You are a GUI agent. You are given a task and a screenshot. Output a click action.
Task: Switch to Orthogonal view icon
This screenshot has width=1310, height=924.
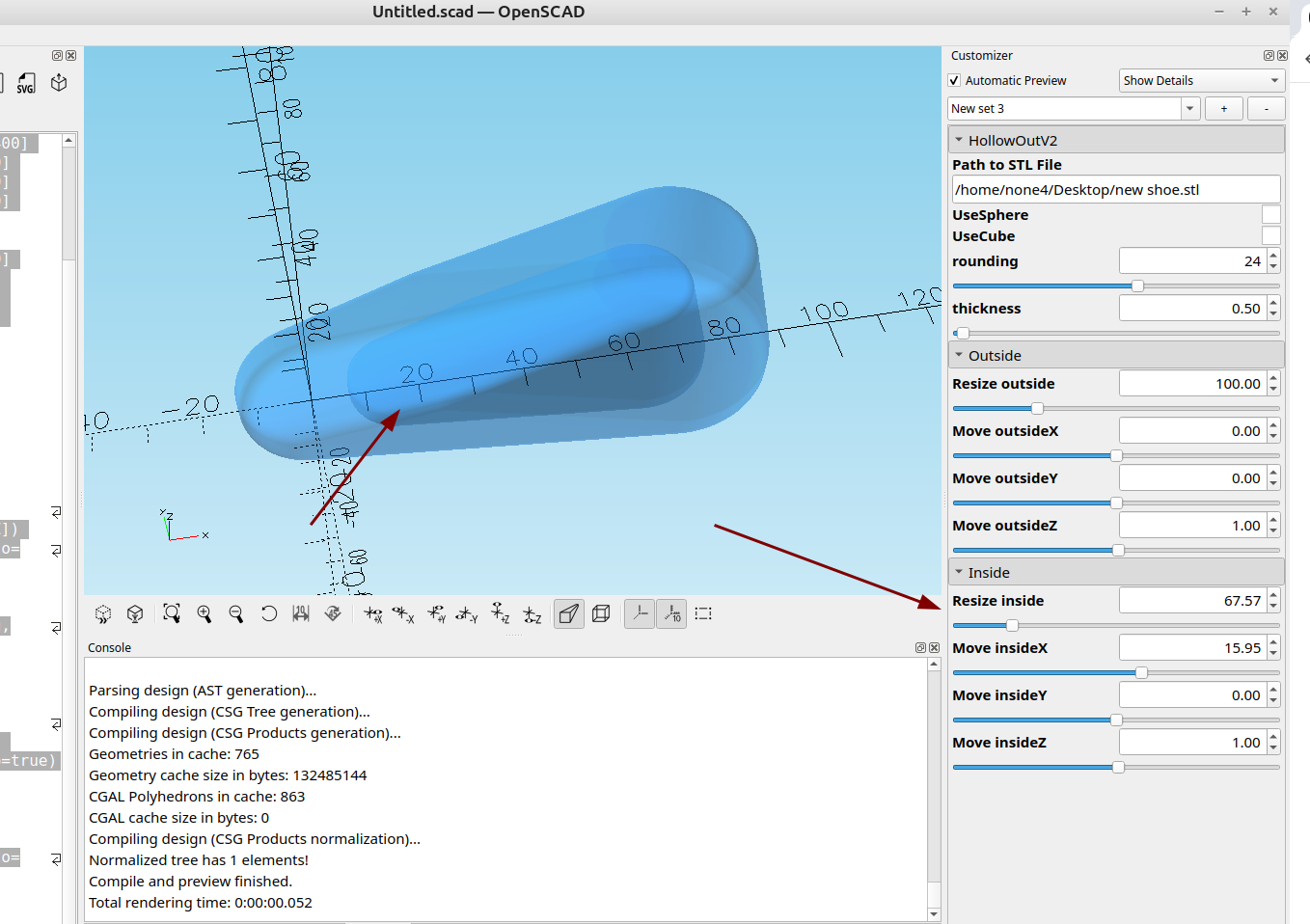pos(601,613)
